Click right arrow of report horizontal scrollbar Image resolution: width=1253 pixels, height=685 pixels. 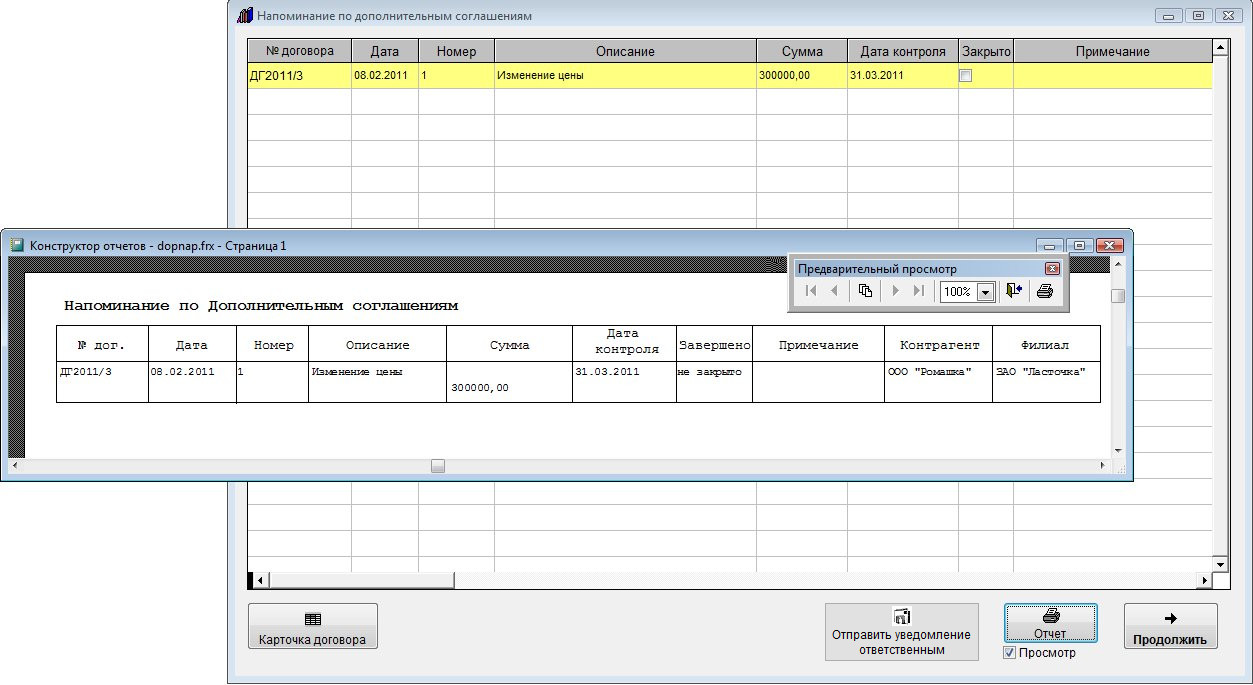pos(1103,466)
